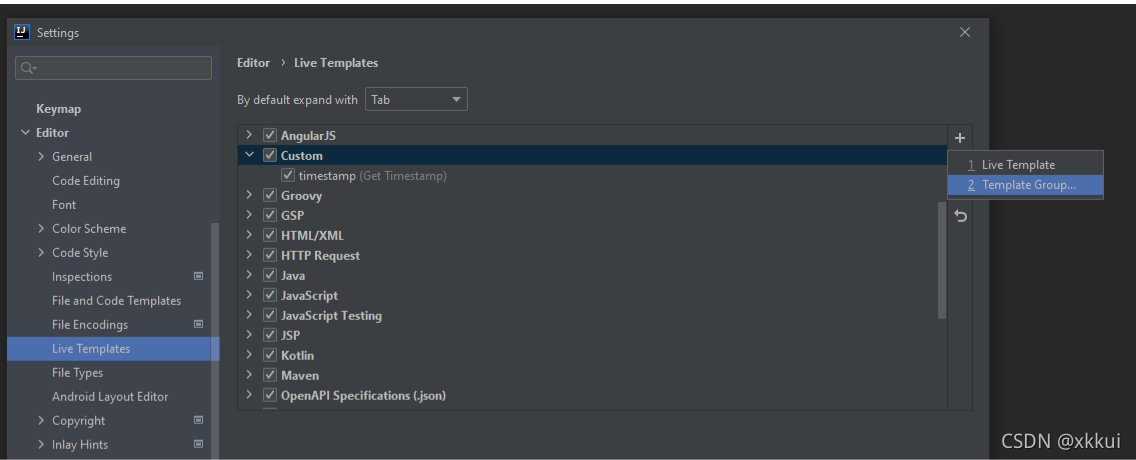
Task: Expand the Color Scheme settings node
Action: (x=41, y=228)
